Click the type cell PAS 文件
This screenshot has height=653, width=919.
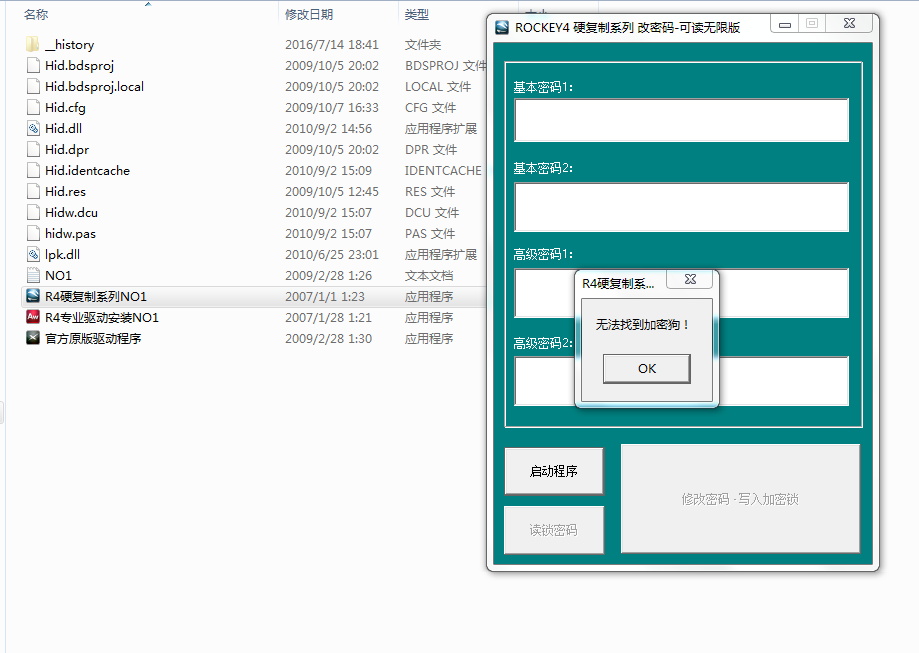430,233
